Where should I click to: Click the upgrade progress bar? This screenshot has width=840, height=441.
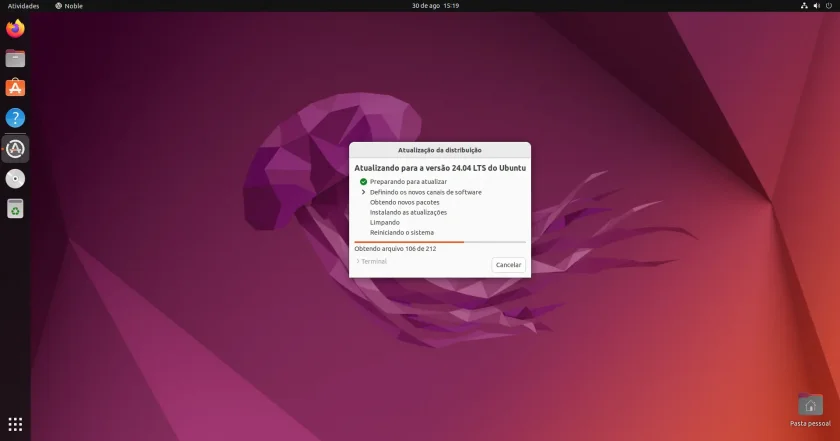pyautogui.click(x=440, y=242)
